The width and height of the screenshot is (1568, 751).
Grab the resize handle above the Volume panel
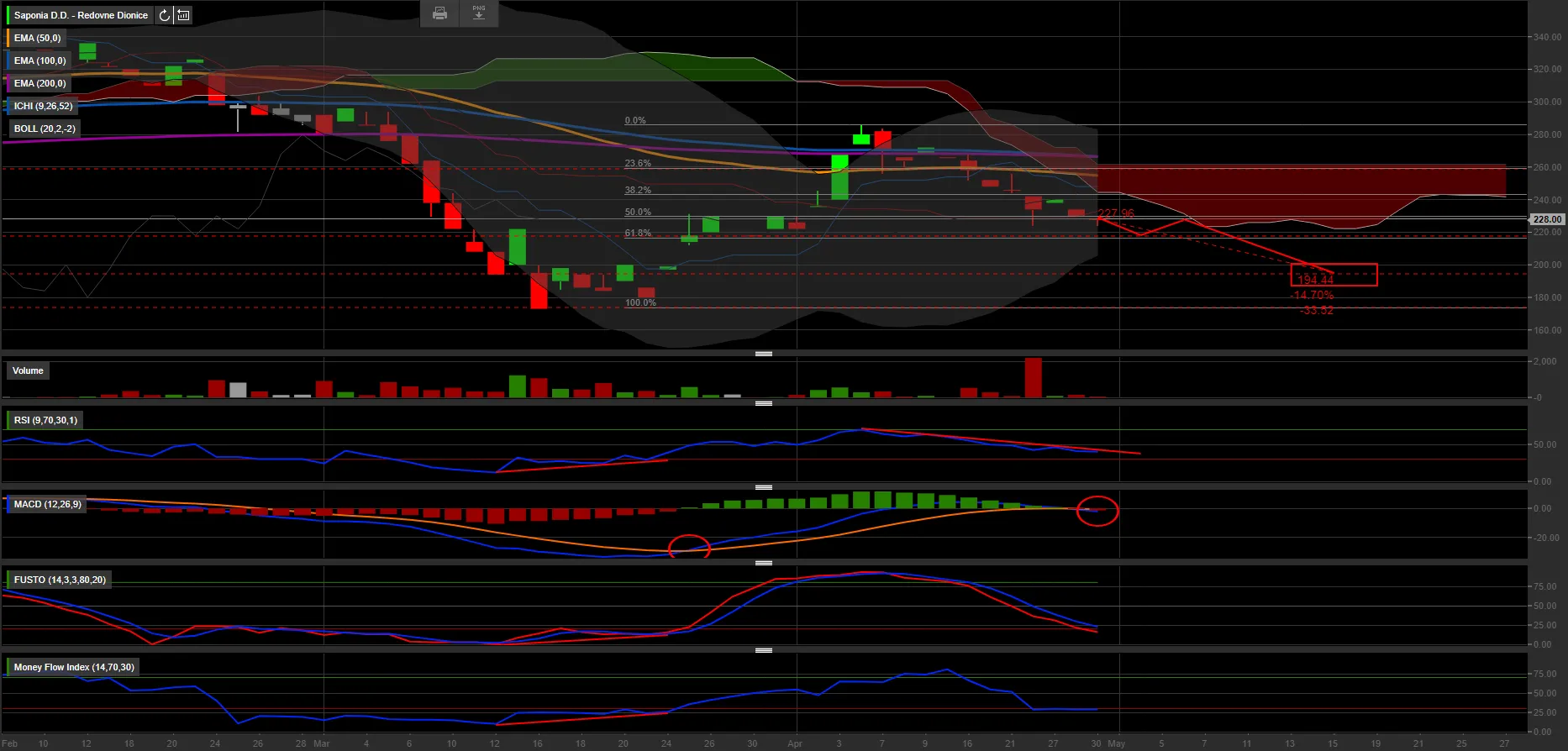coord(763,354)
